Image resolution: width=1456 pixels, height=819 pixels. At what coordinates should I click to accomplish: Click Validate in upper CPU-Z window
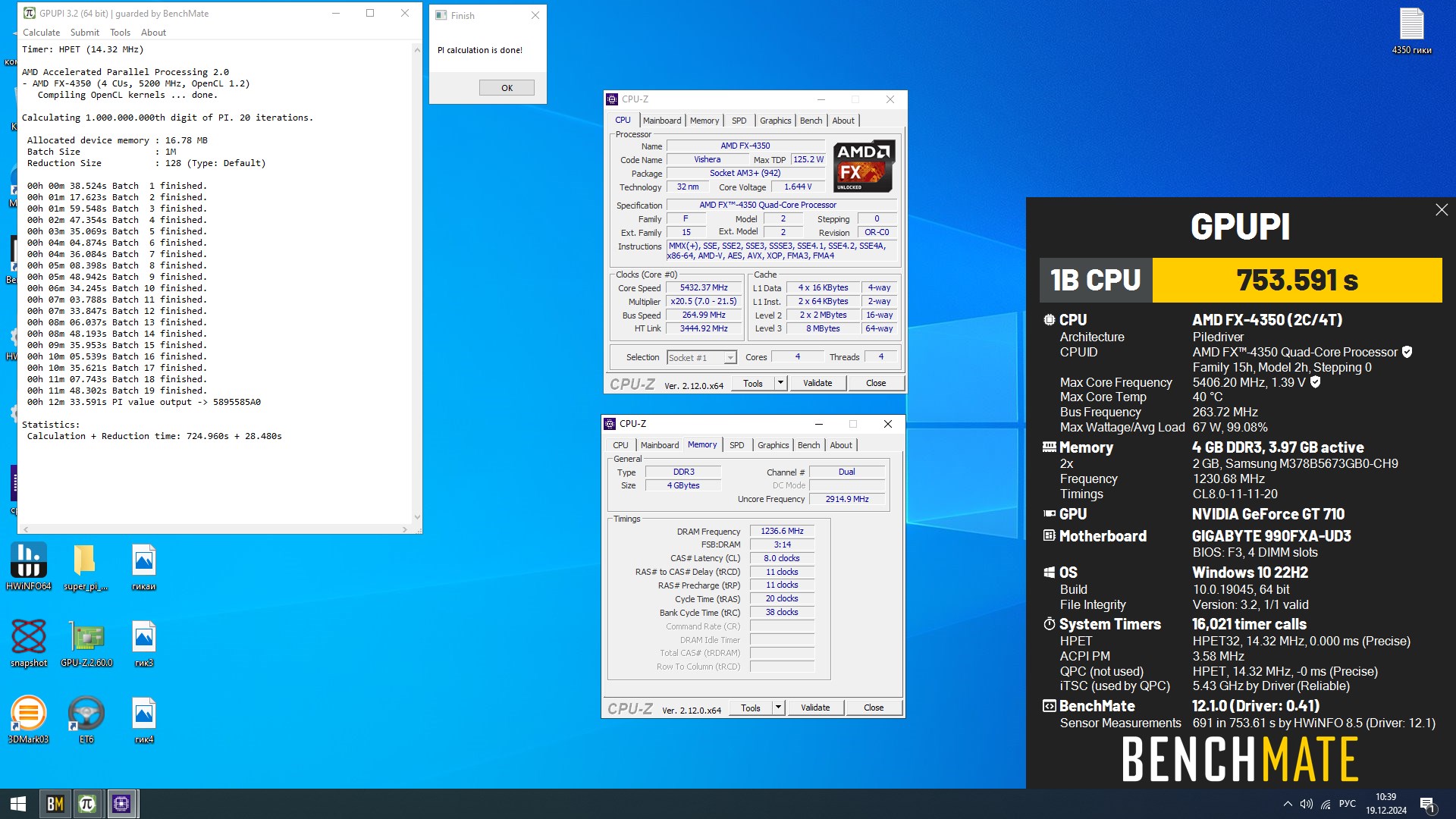coord(817,383)
